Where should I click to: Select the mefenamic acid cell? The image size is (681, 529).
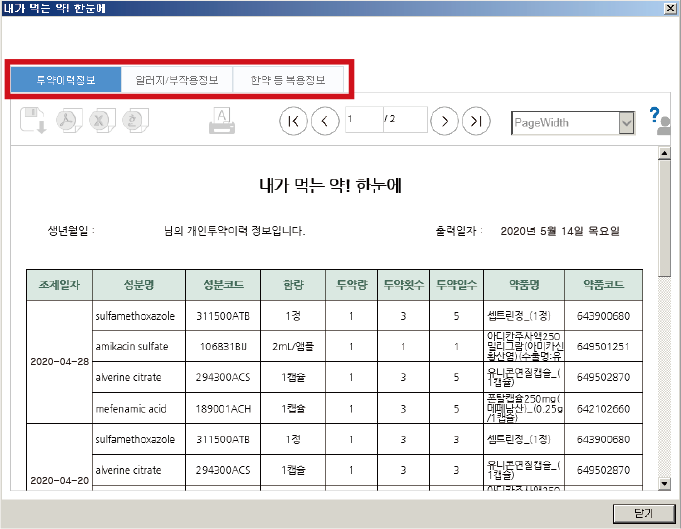coord(139,408)
